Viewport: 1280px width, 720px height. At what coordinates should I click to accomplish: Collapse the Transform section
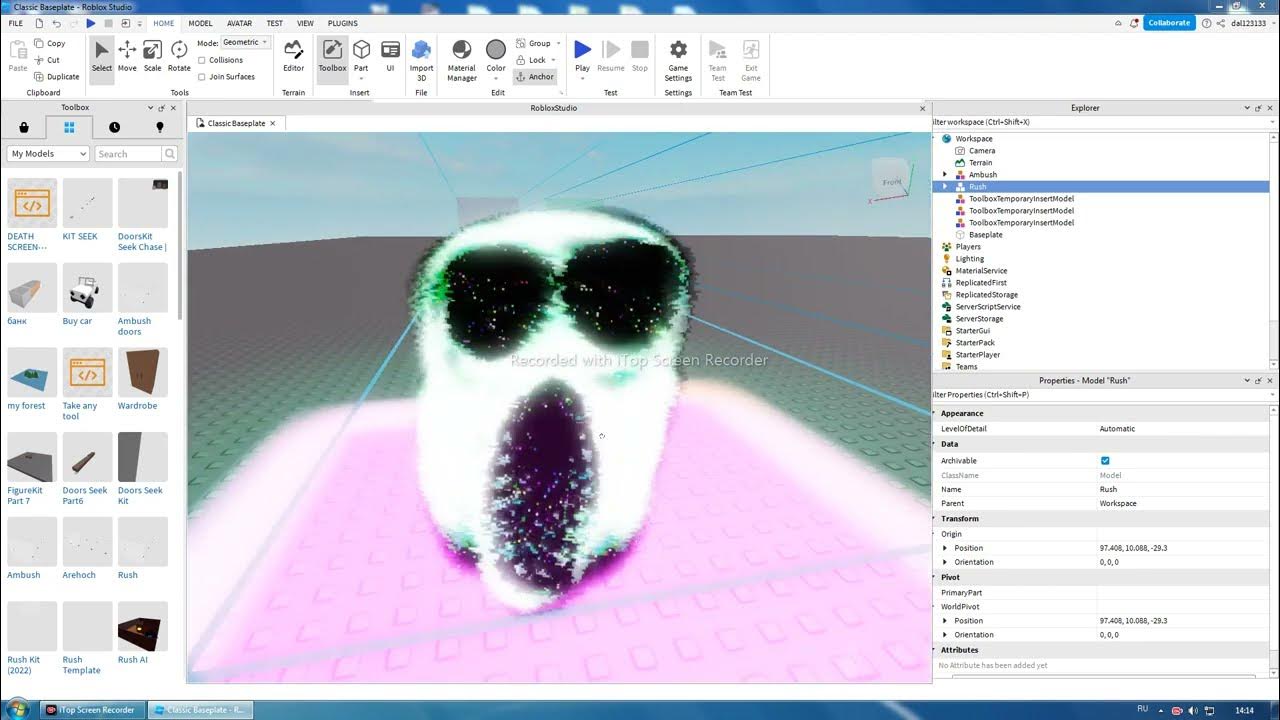(x=936, y=519)
